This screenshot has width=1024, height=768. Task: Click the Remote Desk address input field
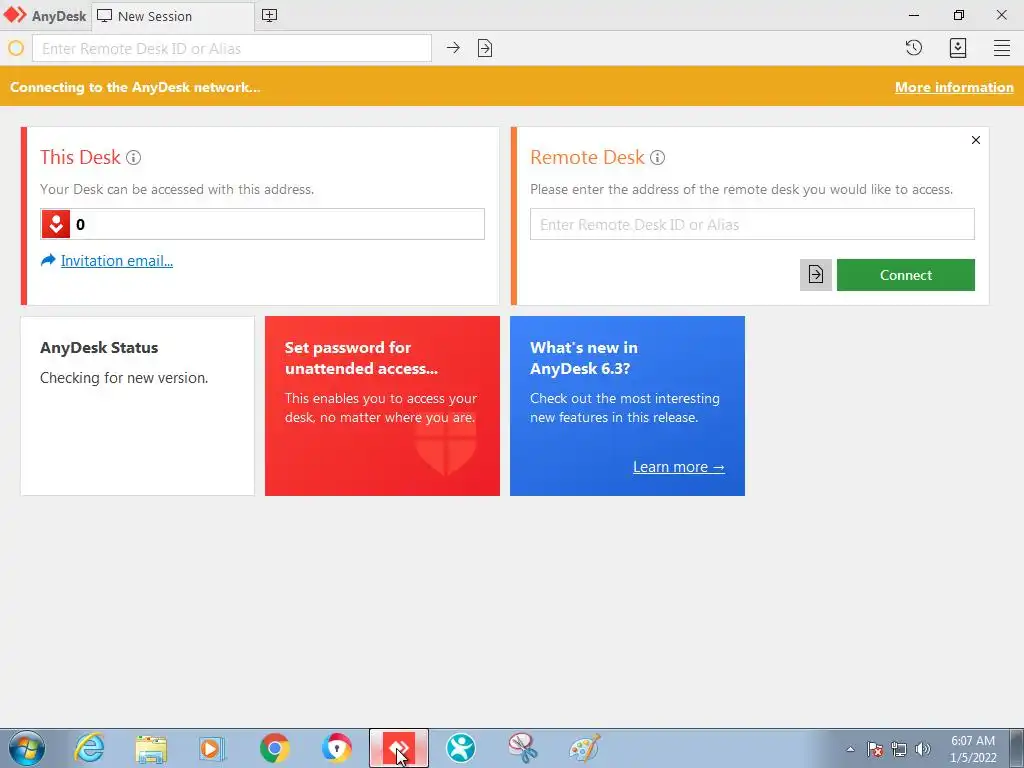[x=752, y=224]
